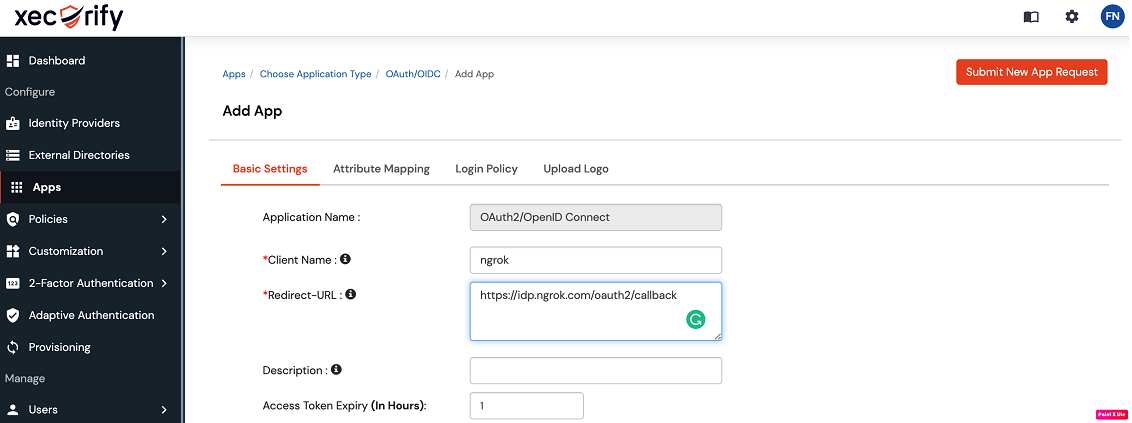Viewport: 1132px width, 423px height.
Task: Click the Add App page heading
Action: [x=252, y=111]
